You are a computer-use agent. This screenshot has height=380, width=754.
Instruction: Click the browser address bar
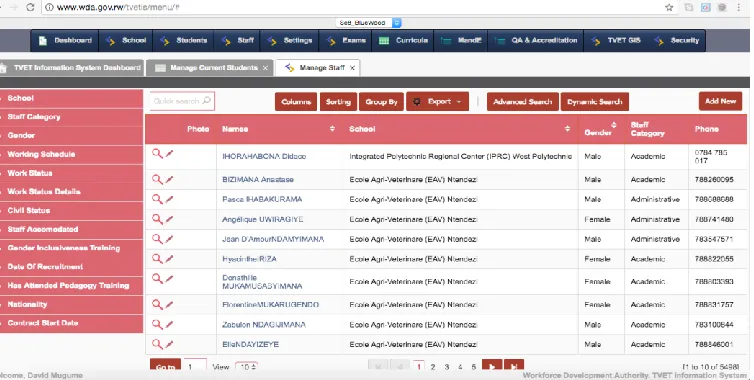click(351, 7)
